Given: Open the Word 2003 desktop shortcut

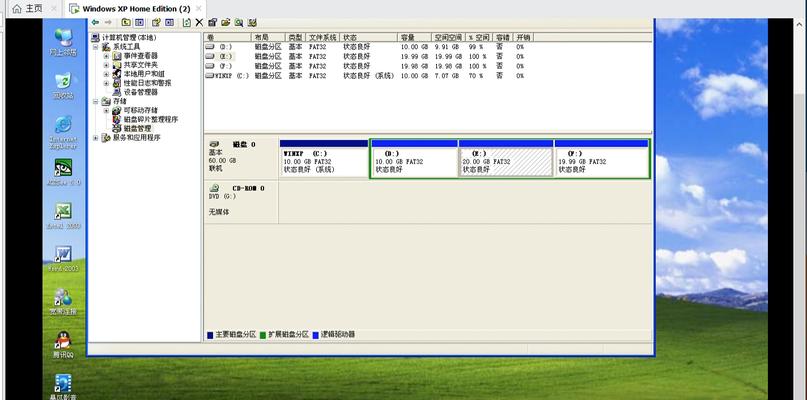Looking at the screenshot, I should coord(63,259).
